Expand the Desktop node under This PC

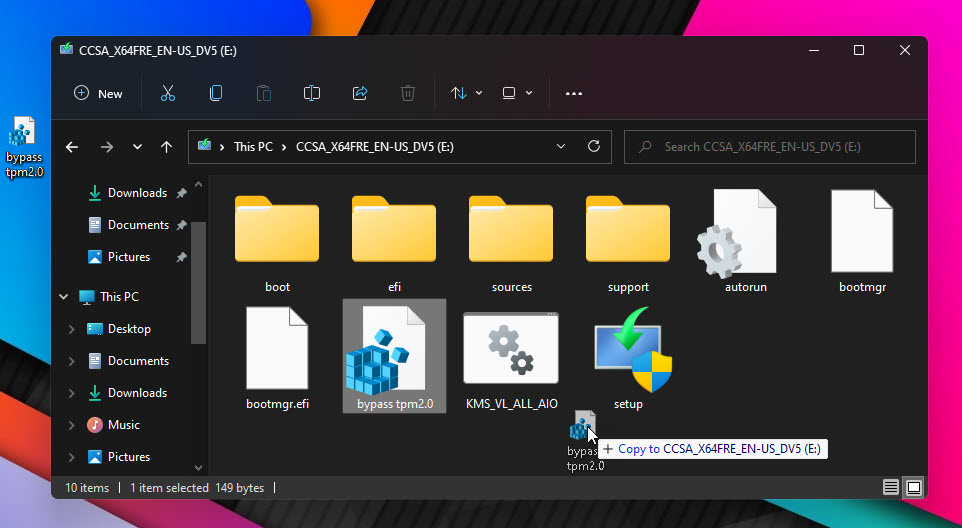tap(71, 329)
